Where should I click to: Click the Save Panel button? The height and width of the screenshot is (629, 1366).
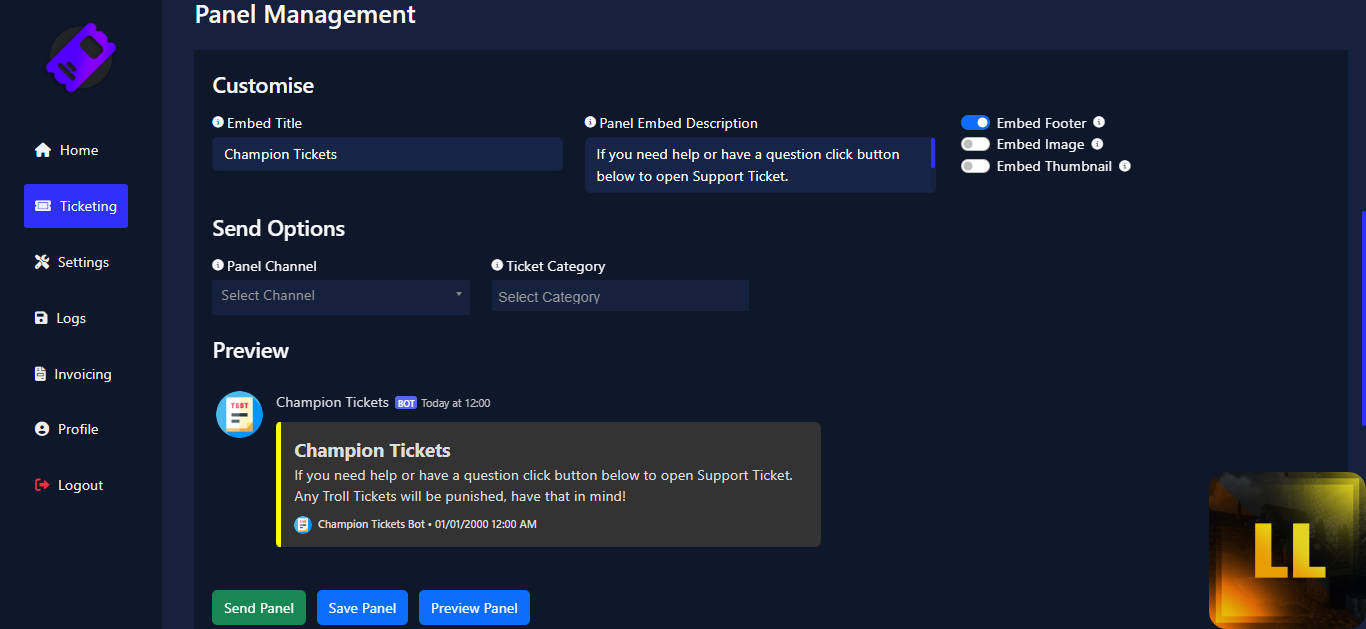[x=362, y=608]
